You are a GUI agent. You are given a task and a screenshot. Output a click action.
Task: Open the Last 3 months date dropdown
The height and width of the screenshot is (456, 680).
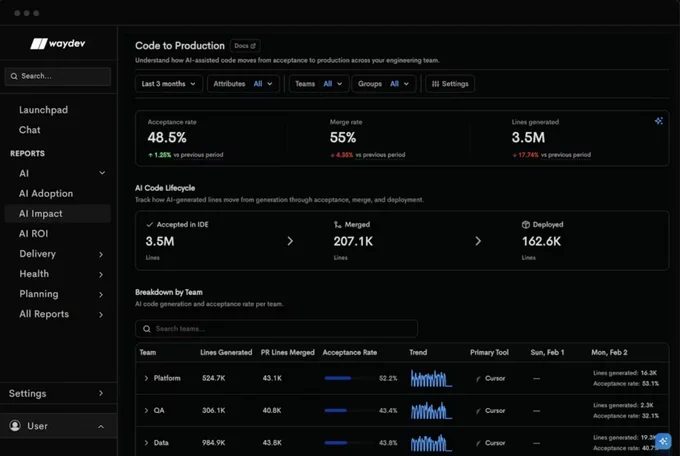pyautogui.click(x=169, y=84)
